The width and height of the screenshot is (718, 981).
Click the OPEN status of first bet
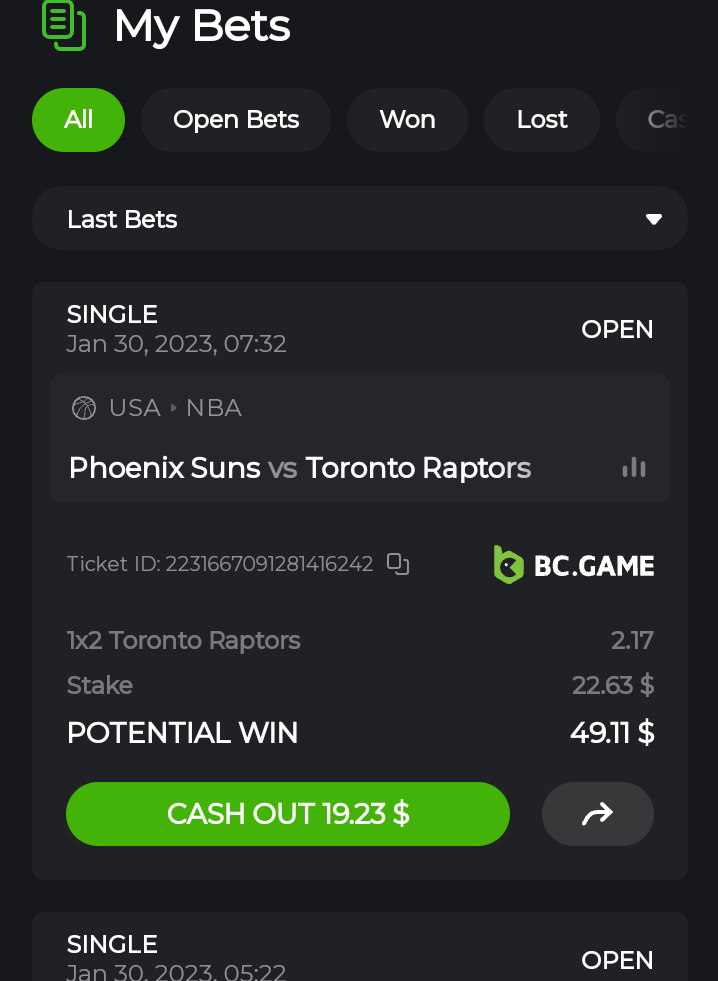click(x=617, y=329)
